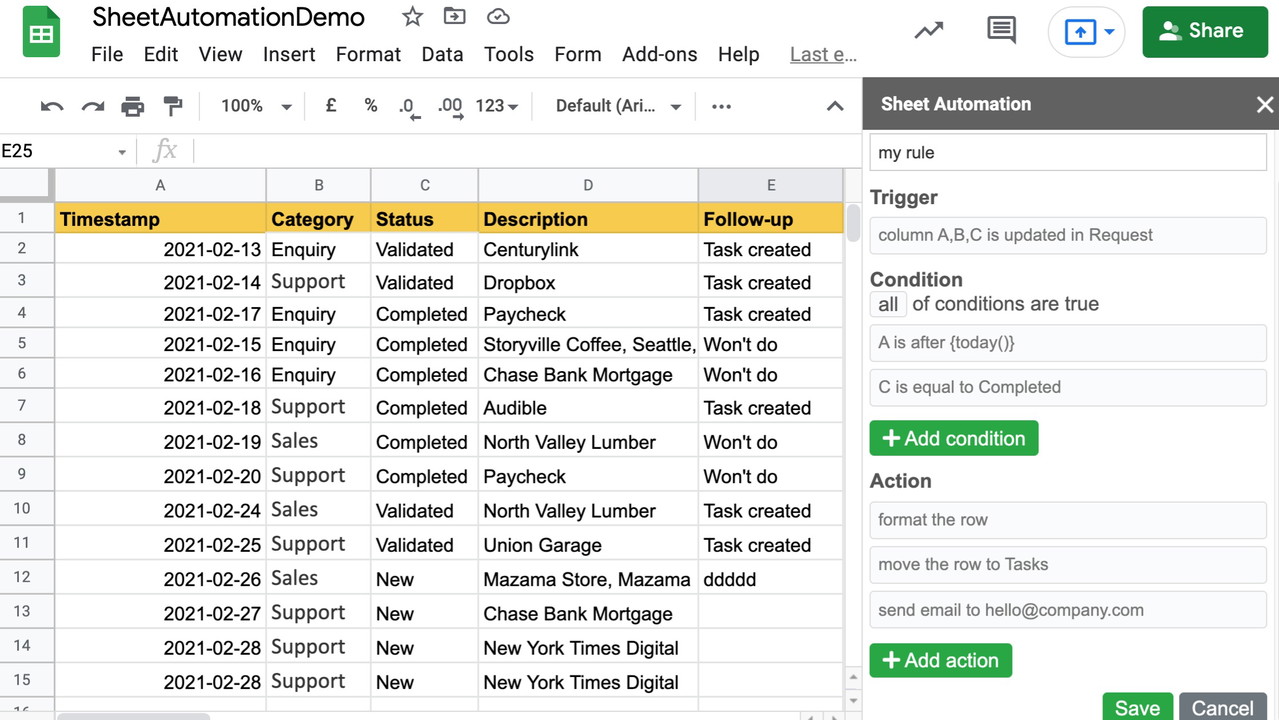The width and height of the screenshot is (1279, 720).
Task: Click the 'my rule' name input field
Action: point(1067,153)
